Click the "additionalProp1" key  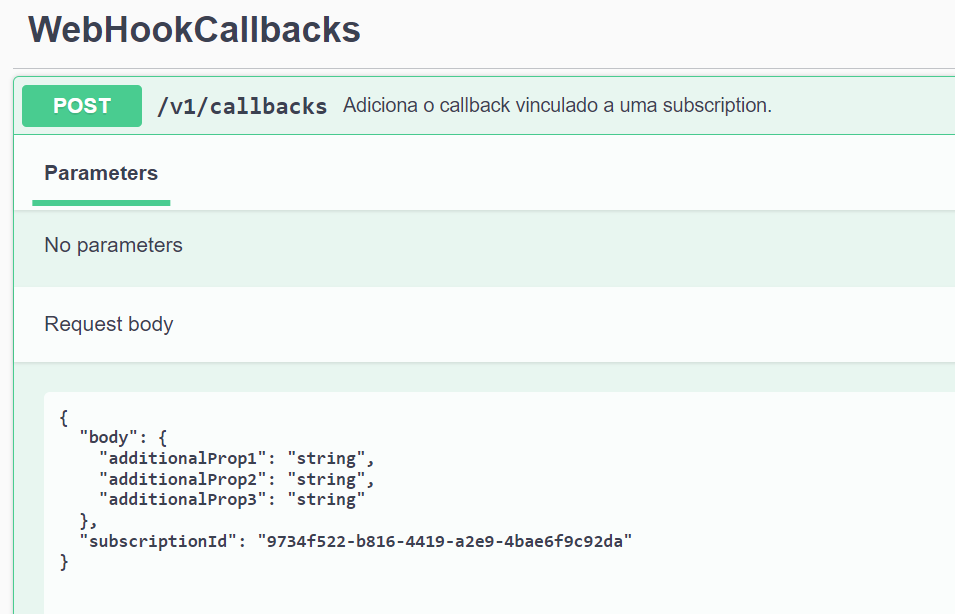click(x=188, y=459)
